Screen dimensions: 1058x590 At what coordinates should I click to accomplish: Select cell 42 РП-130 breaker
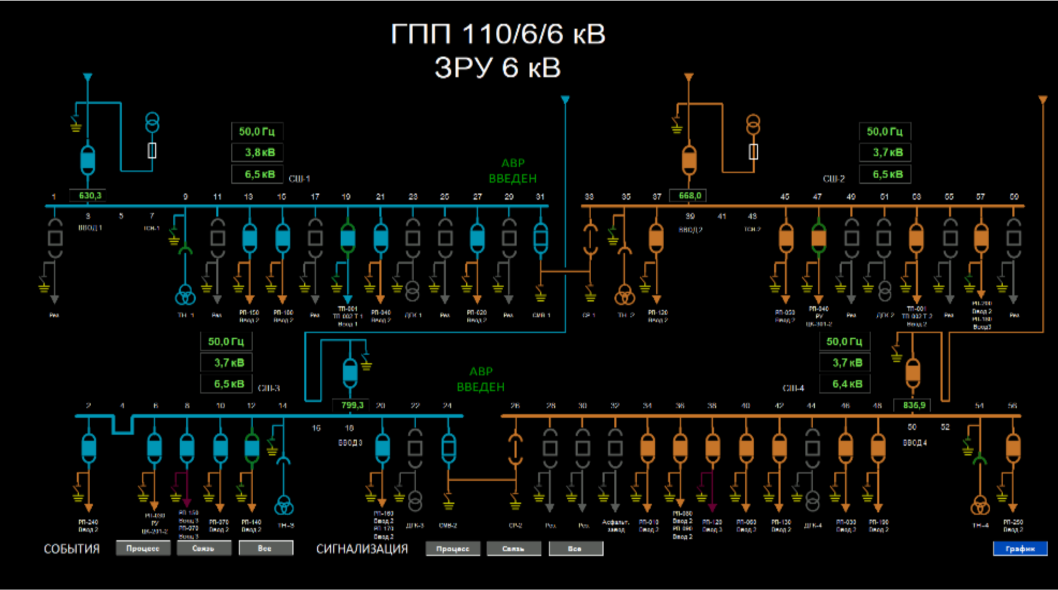[x=779, y=448]
